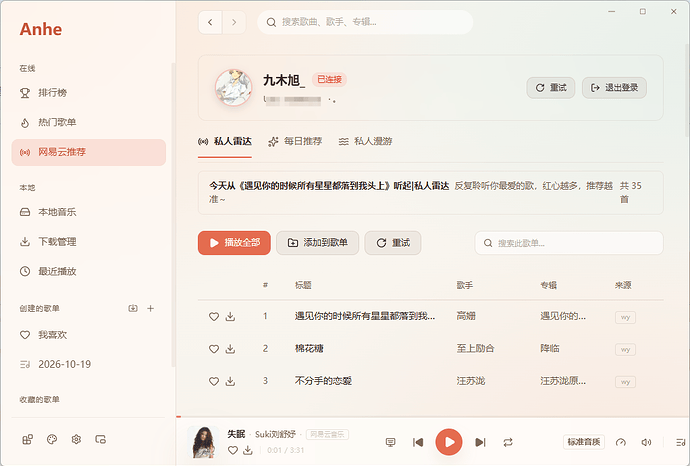Viewport: 690px width, 466px height.
Task: Click the import playlist icon beside 创建的歌单
Action: click(x=133, y=308)
